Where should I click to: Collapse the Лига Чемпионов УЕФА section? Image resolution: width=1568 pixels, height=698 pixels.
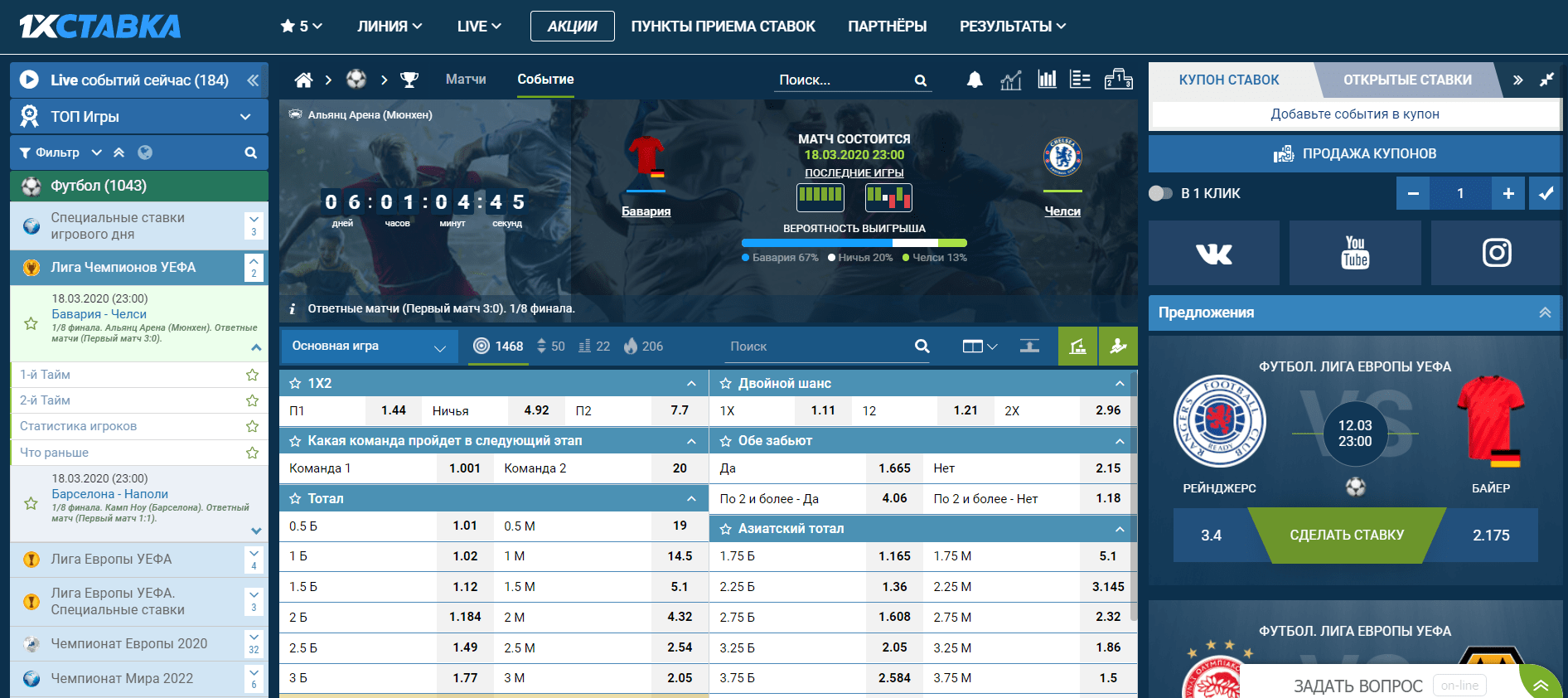click(254, 267)
